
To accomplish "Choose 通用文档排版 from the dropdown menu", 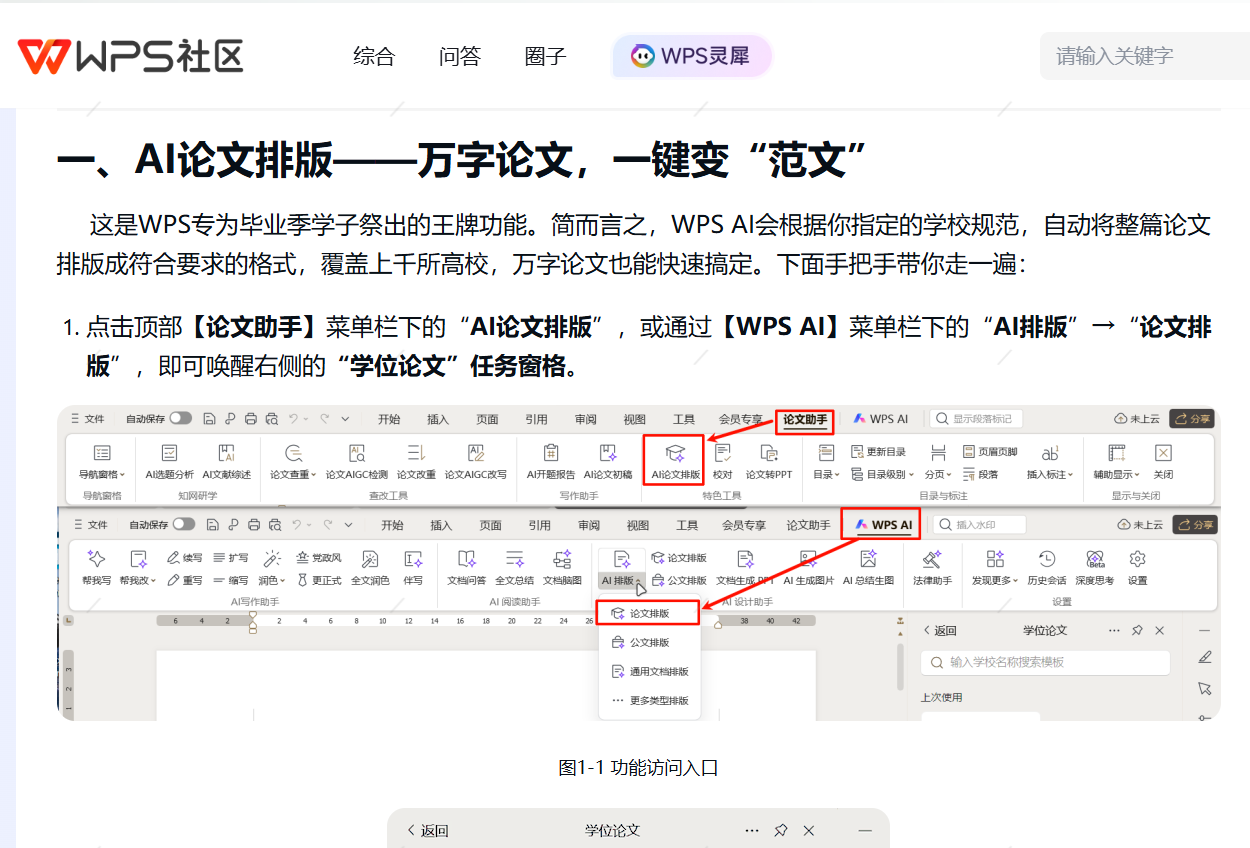I will pos(649,671).
